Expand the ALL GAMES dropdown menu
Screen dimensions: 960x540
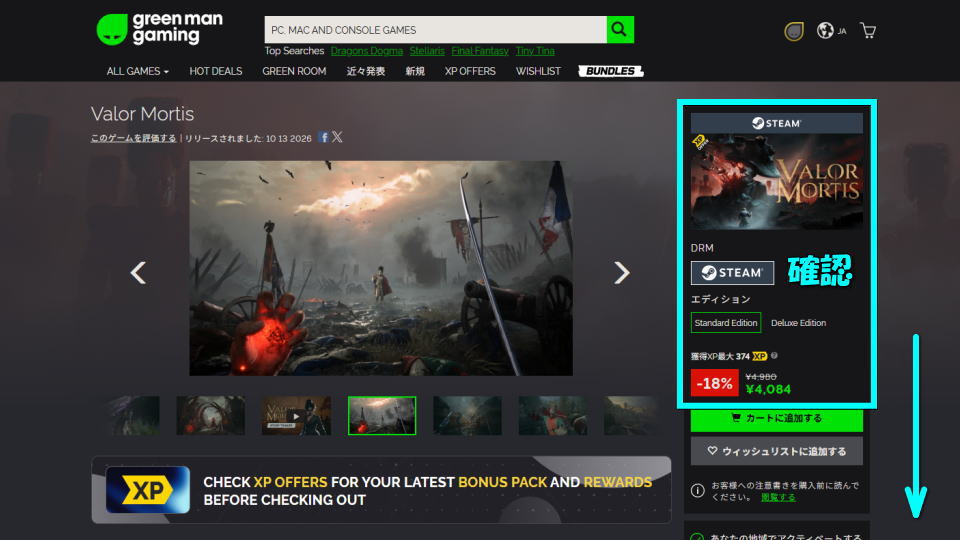pyautogui.click(x=137, y=71)
